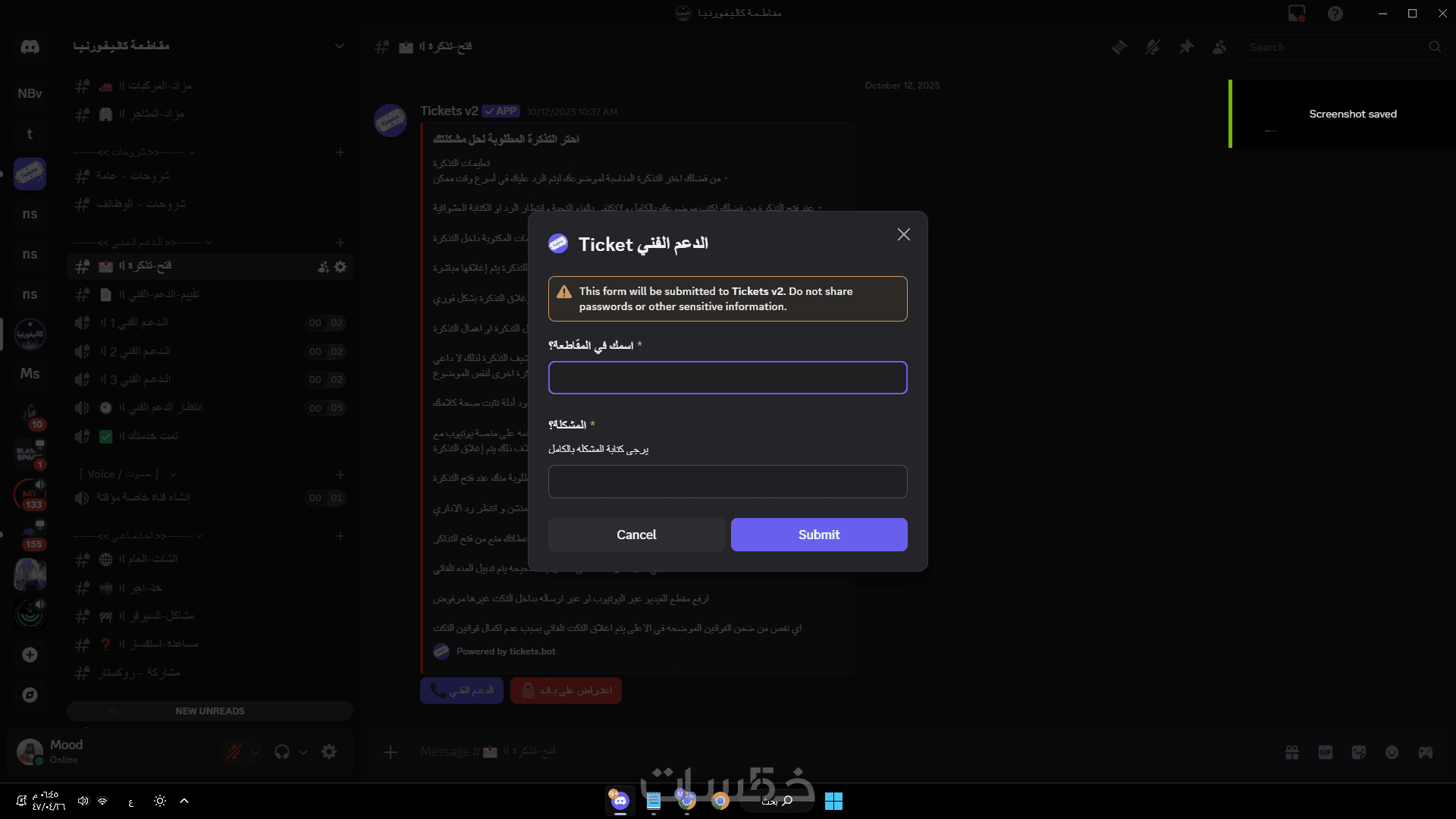Viewport: 1456px width, 819px height.
Task: Open Discord direct messages home icon
Action: (x=30, y=47)
